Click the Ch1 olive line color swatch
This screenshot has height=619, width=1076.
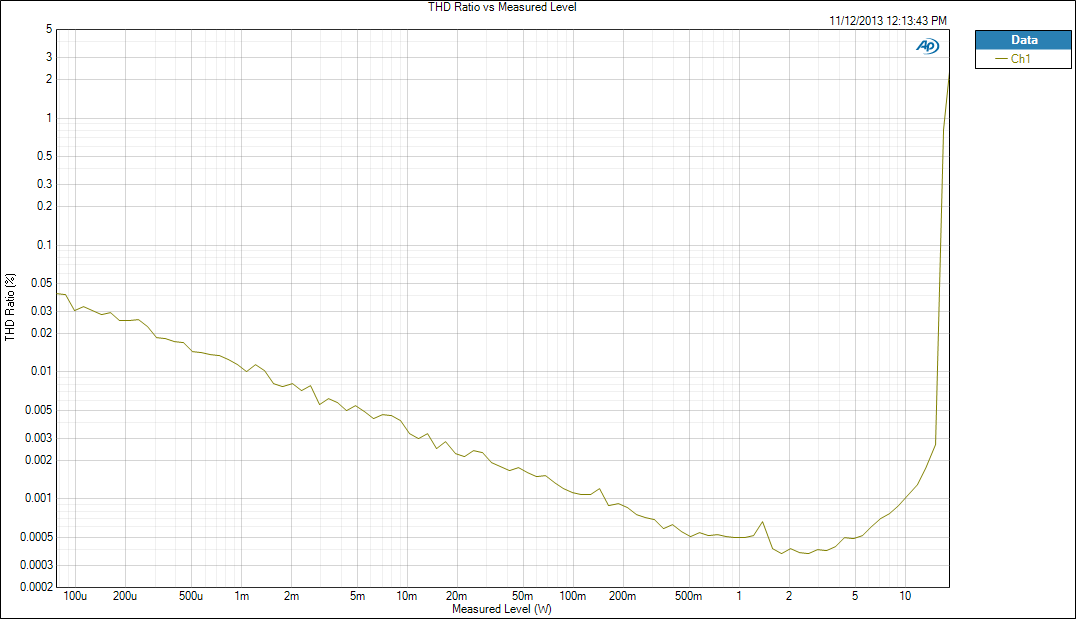tap(1001, 59)
